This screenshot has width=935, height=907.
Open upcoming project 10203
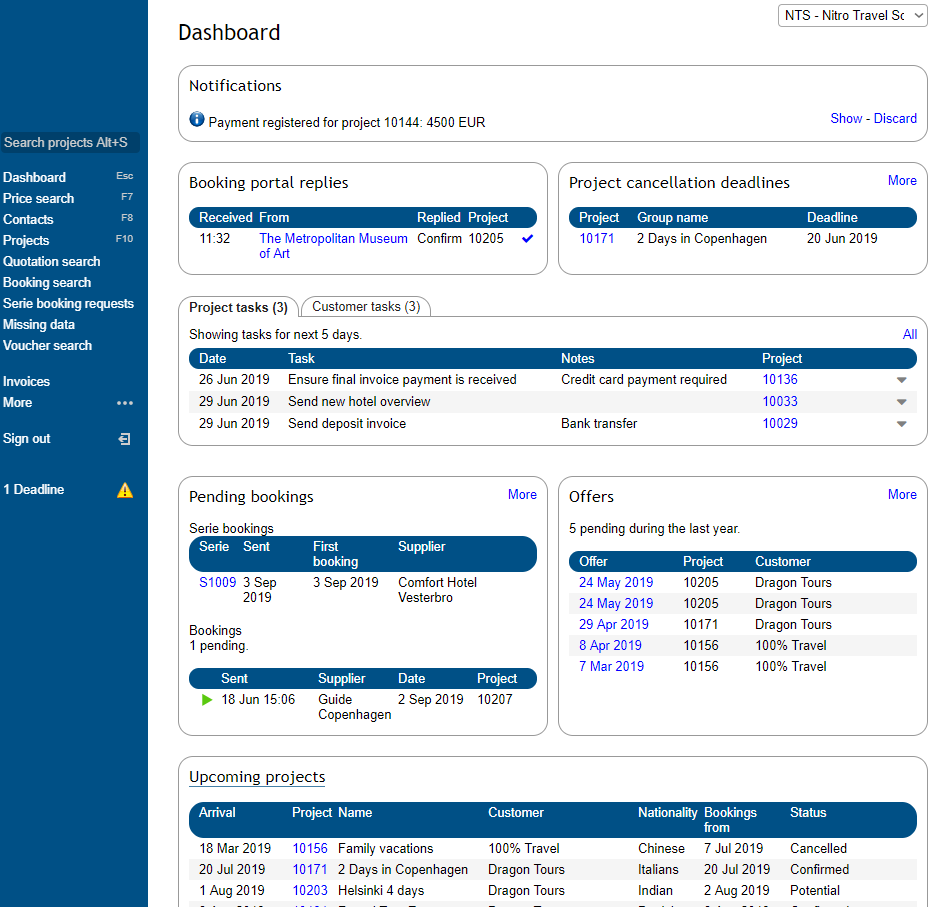point(310,890)
